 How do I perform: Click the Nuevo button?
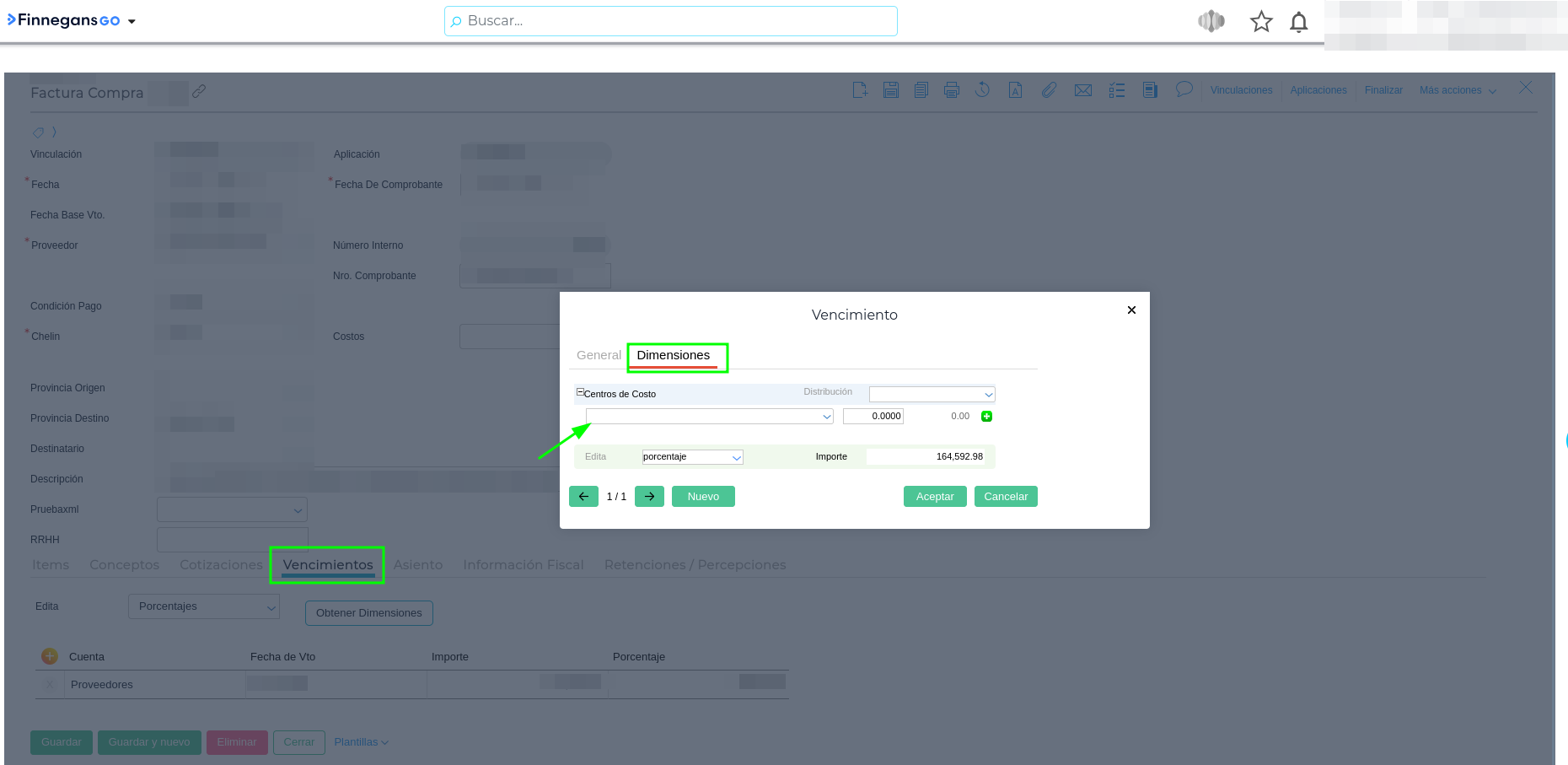[x=703, y=497]
